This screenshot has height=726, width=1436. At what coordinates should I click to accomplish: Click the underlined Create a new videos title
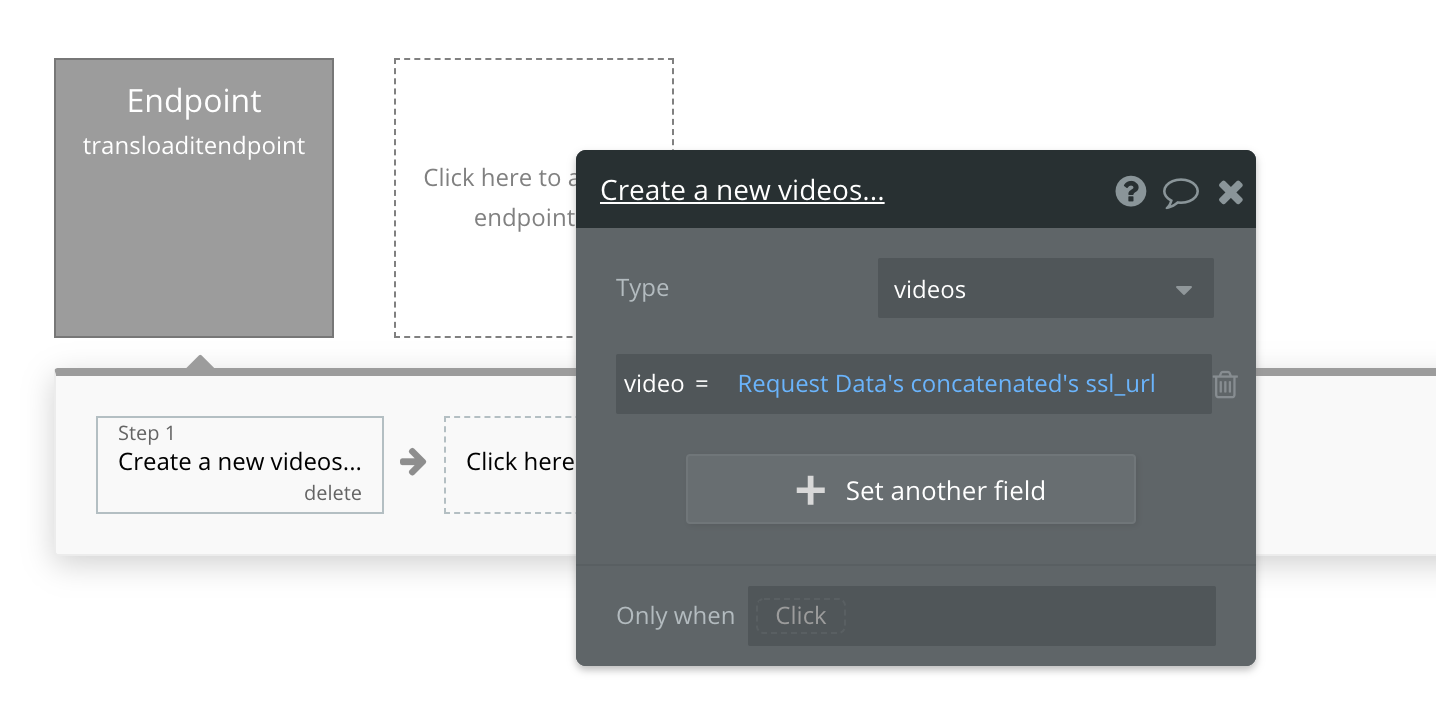tap(742, 191)
